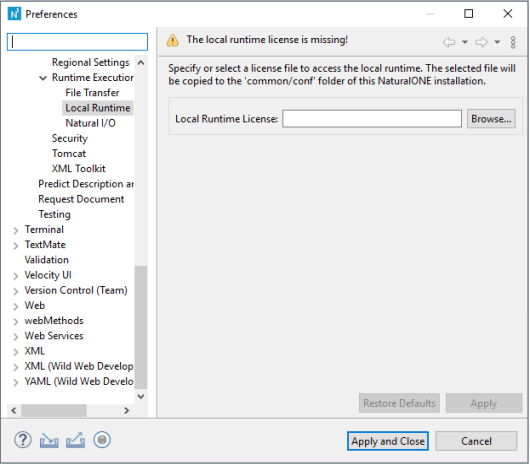
Task: Click the horizontal scrollbar thumb in tree
Action: coord(54,411)
